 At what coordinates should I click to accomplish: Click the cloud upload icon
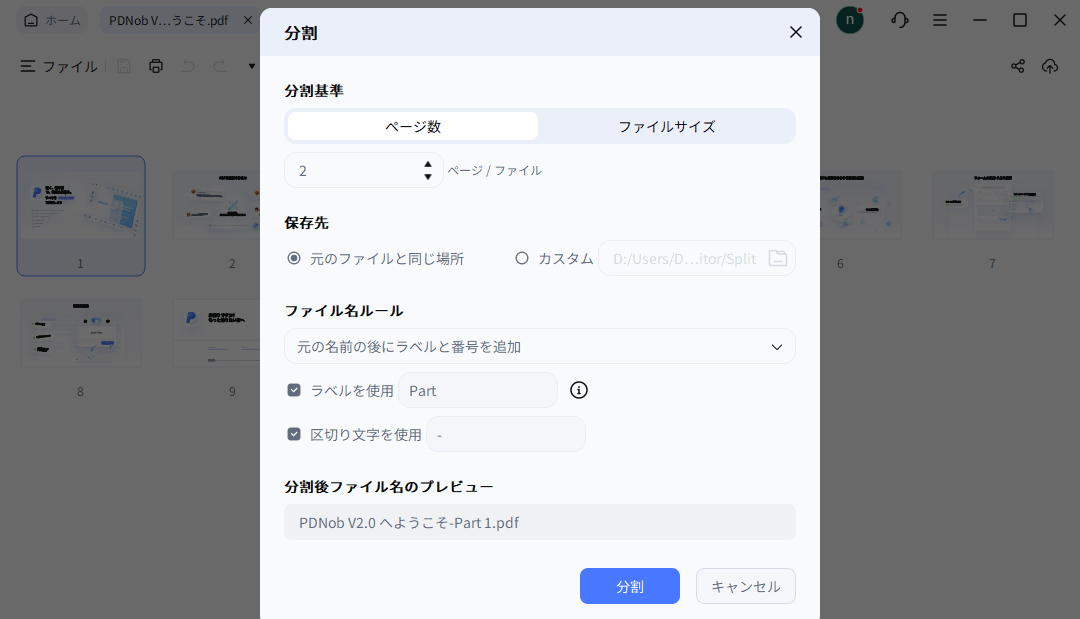[1050, 65]
